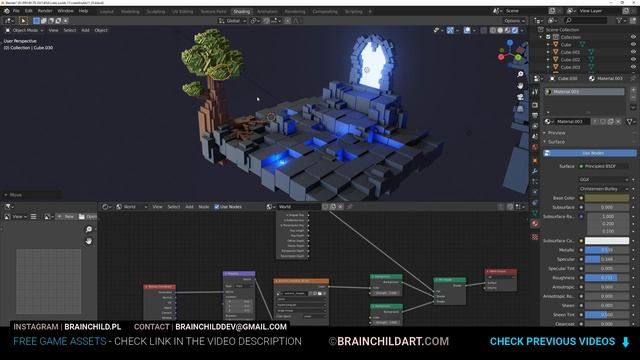Switch to the Shading workspace tab
This screenshot has height=360, width=640.
click(x=241, y=11)
